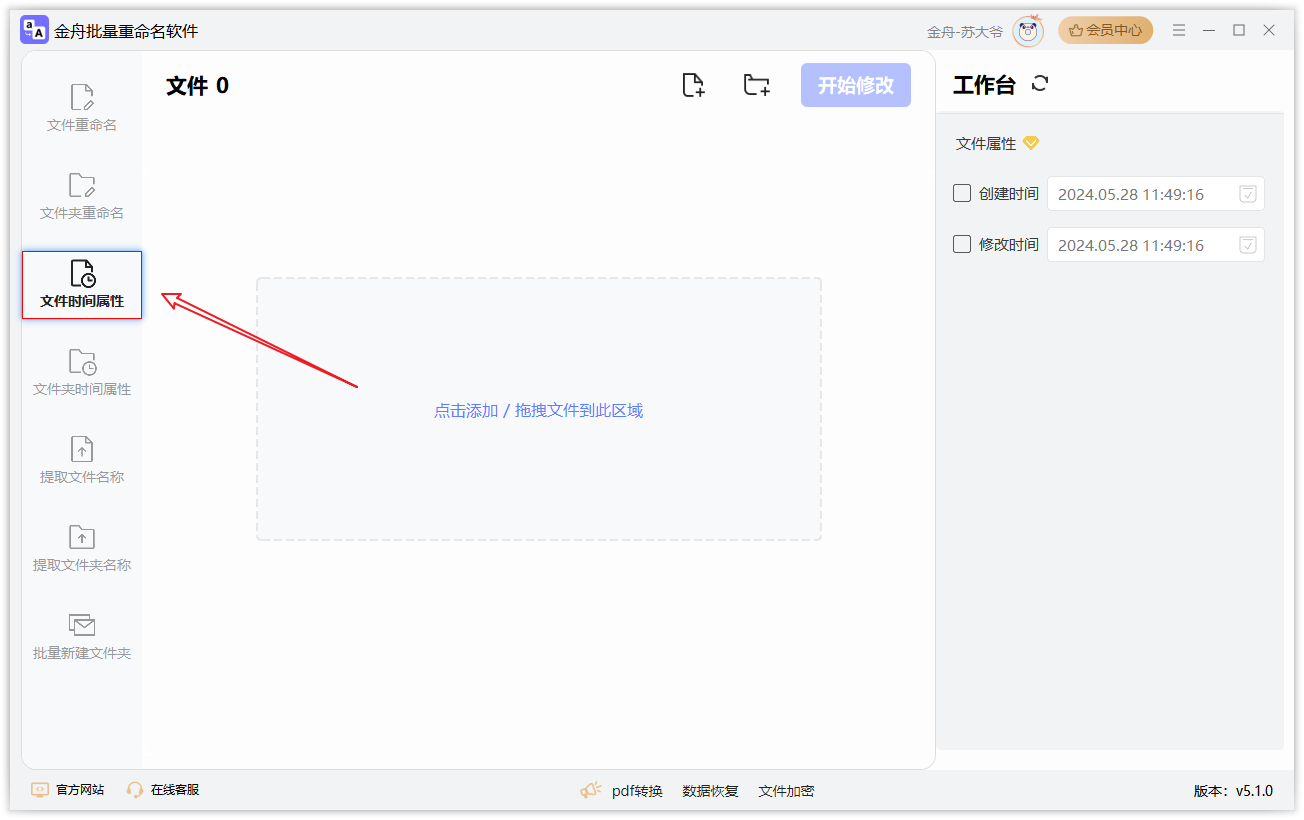Open the 数据恢复 link

[x=710, y=791]
